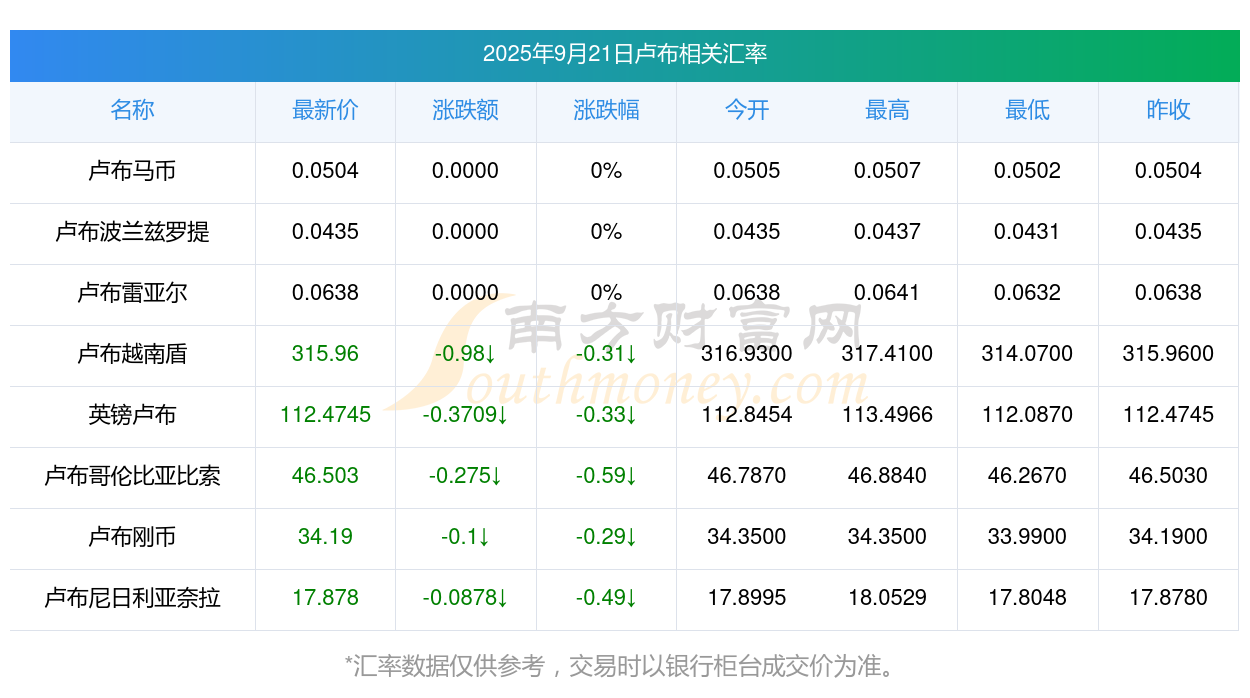The width and height of the screenshot is (1250, 698).
Task: Click low value 33.9900
Action: pyautogui.click(x=1028, y=537)
